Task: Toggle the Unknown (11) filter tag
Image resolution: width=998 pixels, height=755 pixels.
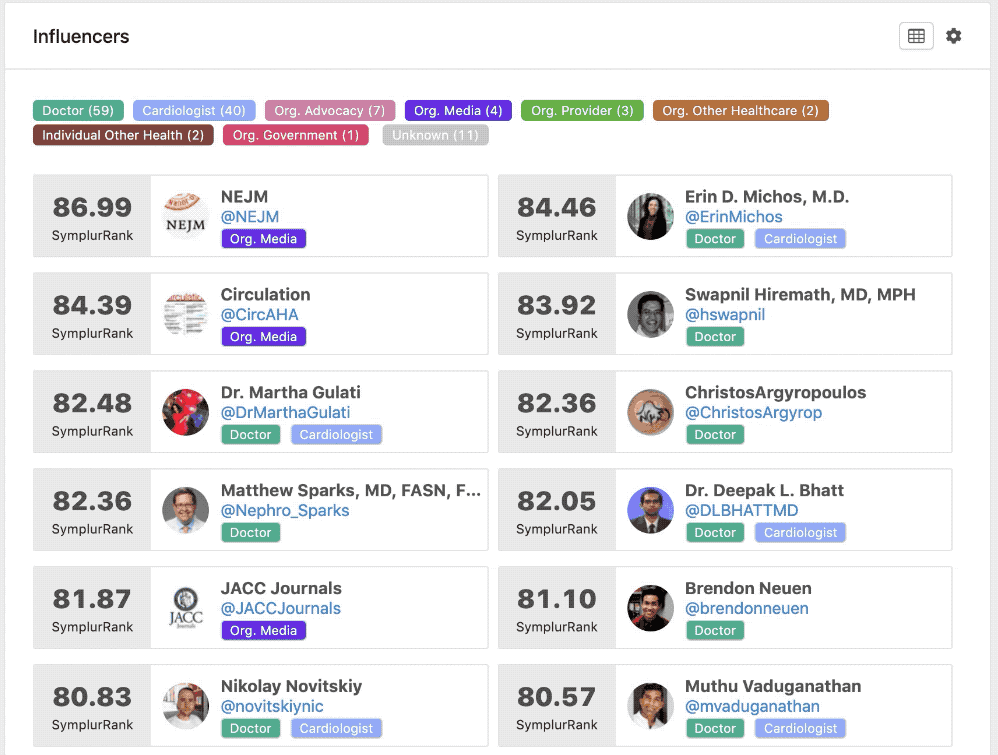Action: (435, 135)
